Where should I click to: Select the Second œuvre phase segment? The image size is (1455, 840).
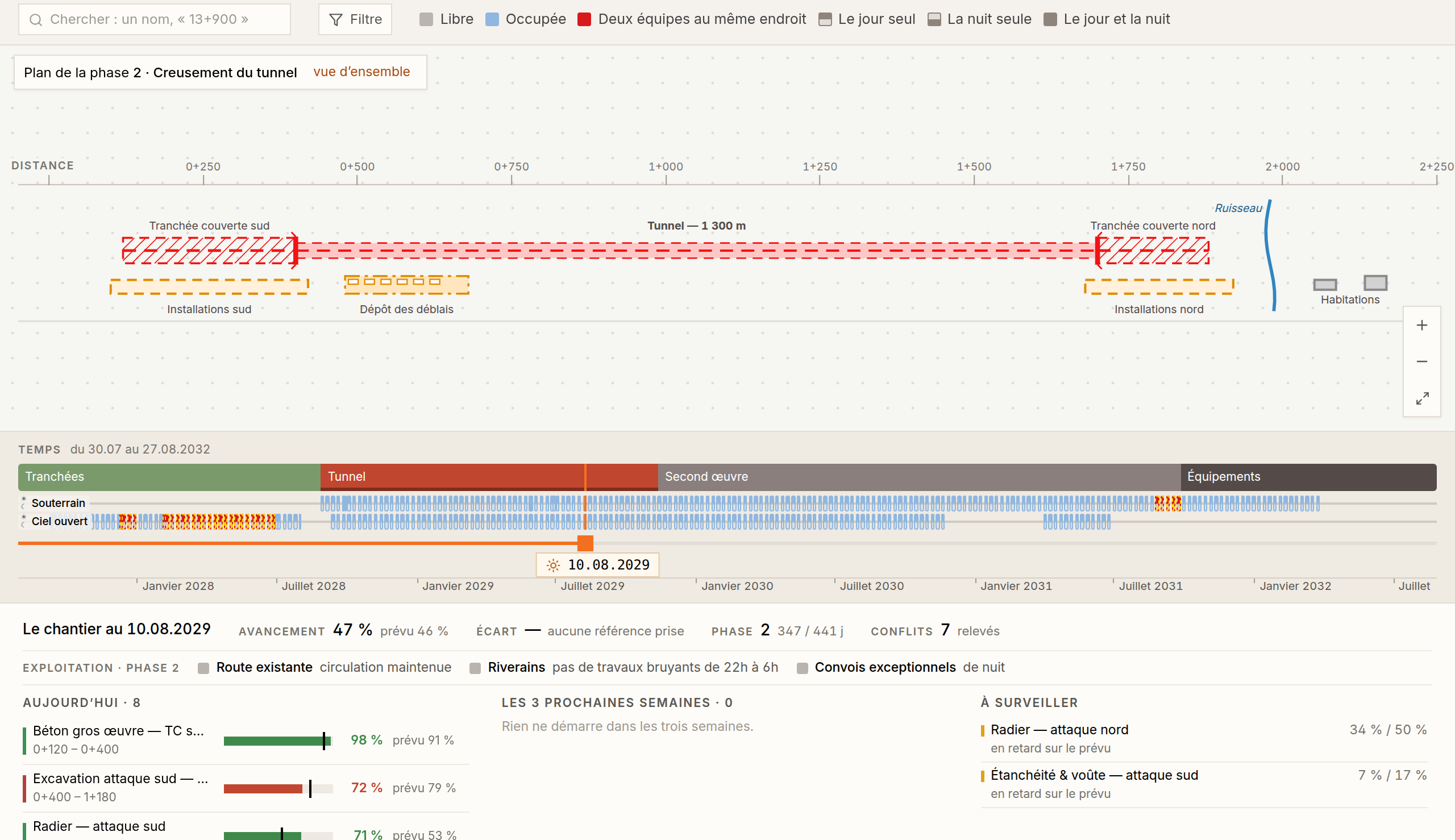tap(919, 477)
